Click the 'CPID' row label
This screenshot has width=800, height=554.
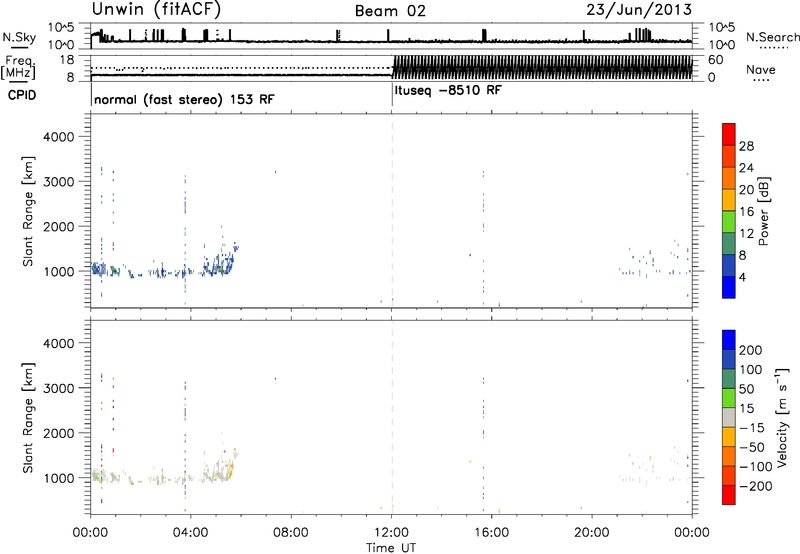22,95
